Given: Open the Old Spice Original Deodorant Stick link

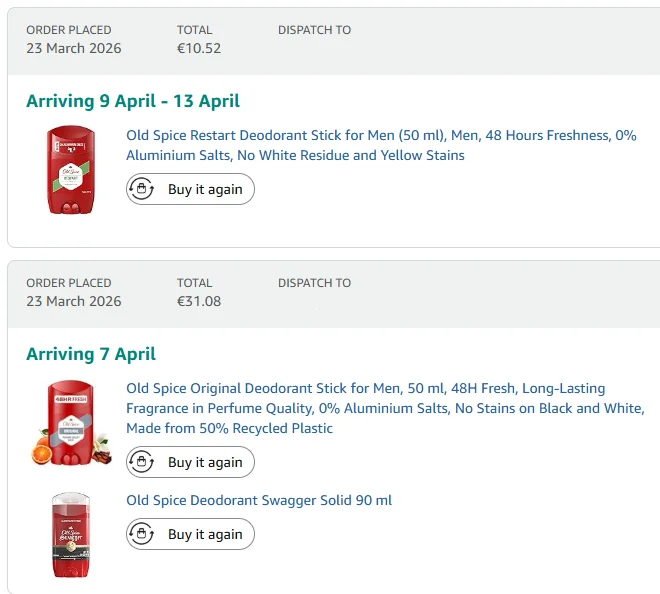Looking at the screenshot, I should [x=385, y=408].
